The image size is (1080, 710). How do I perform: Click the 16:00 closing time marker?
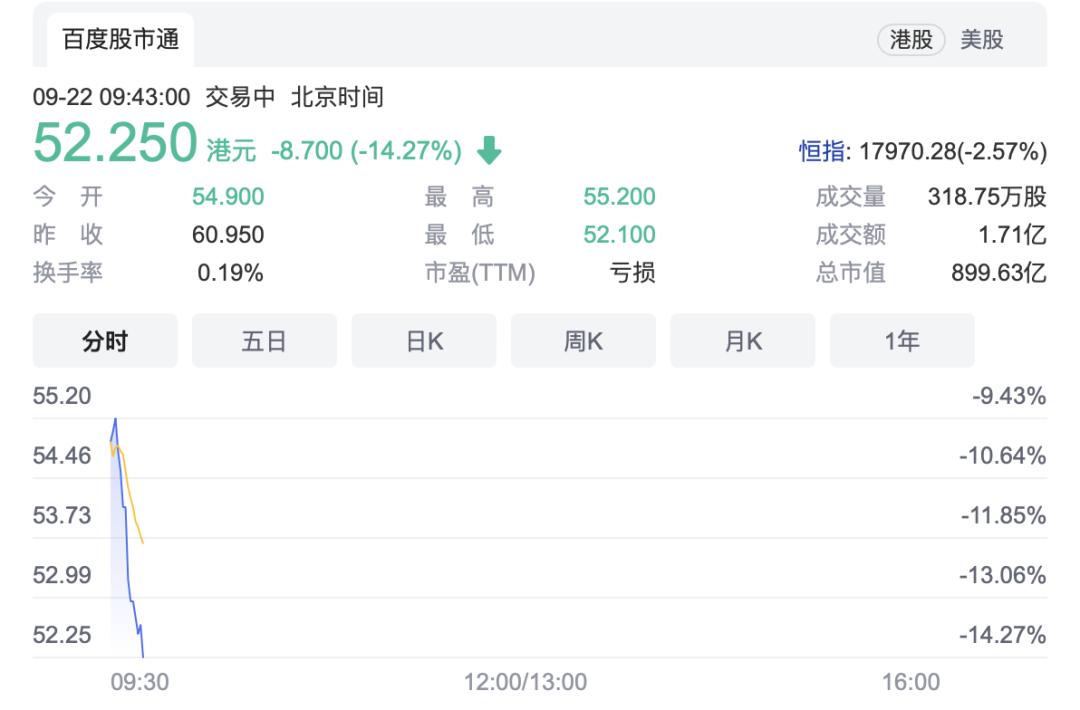[x=911, y=682]
